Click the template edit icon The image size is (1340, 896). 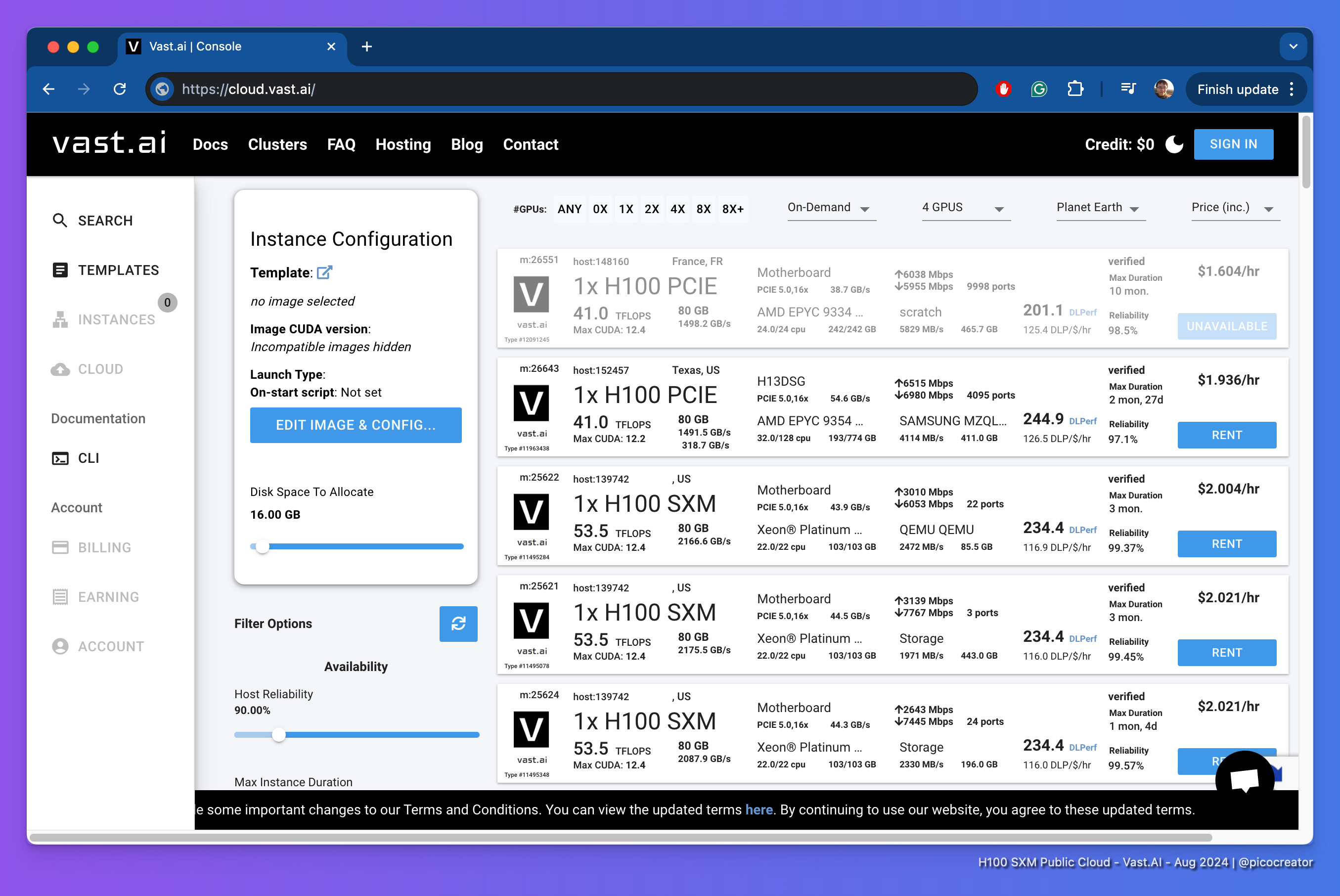324,272
